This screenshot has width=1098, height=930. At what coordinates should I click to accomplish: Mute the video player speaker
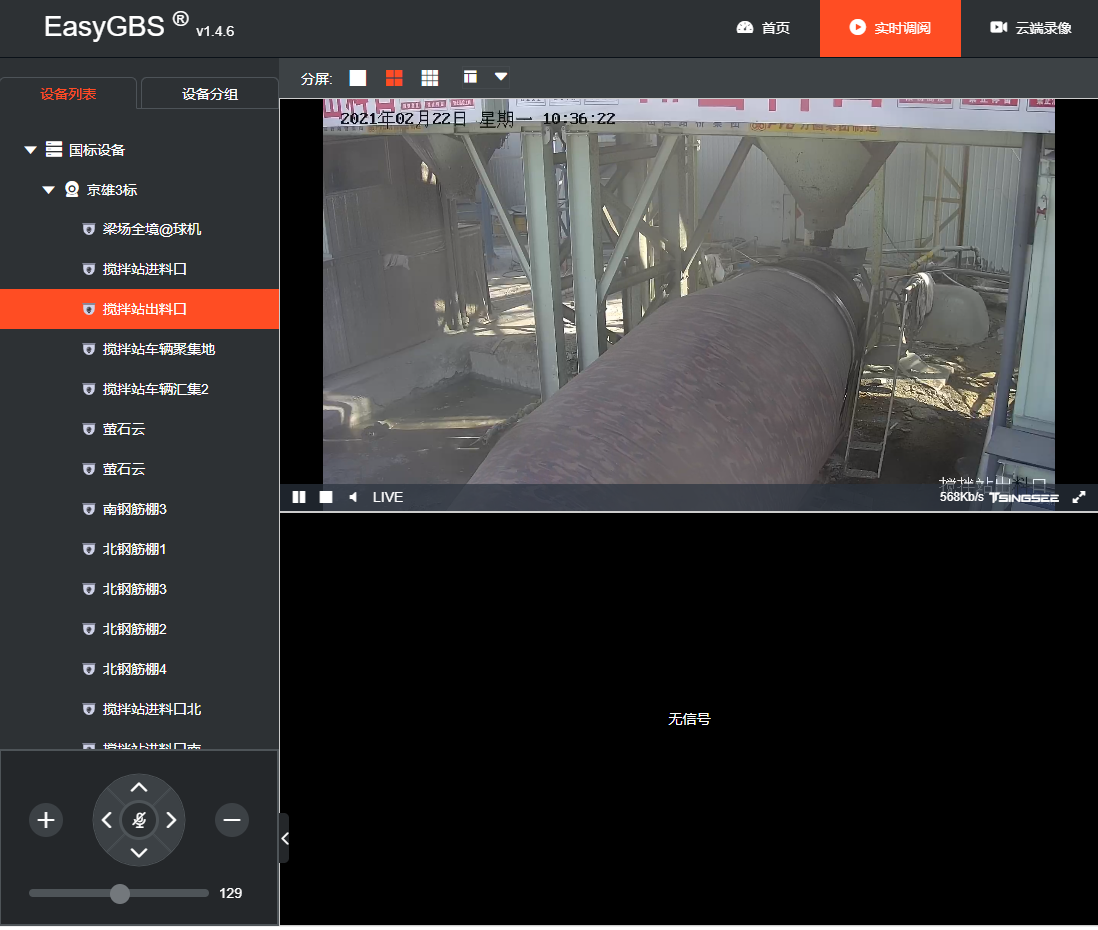coord(353,497)
